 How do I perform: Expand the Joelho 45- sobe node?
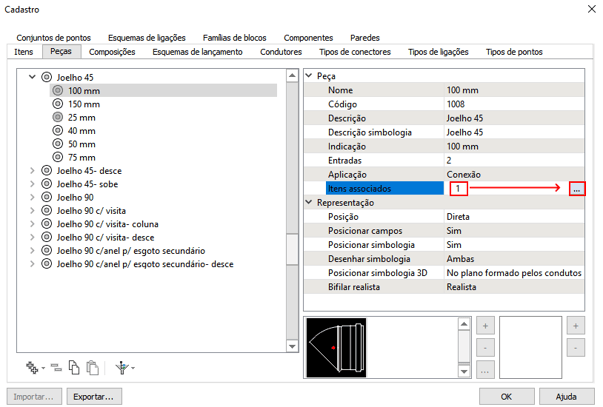pyautogui.click(x=32, y=183)
